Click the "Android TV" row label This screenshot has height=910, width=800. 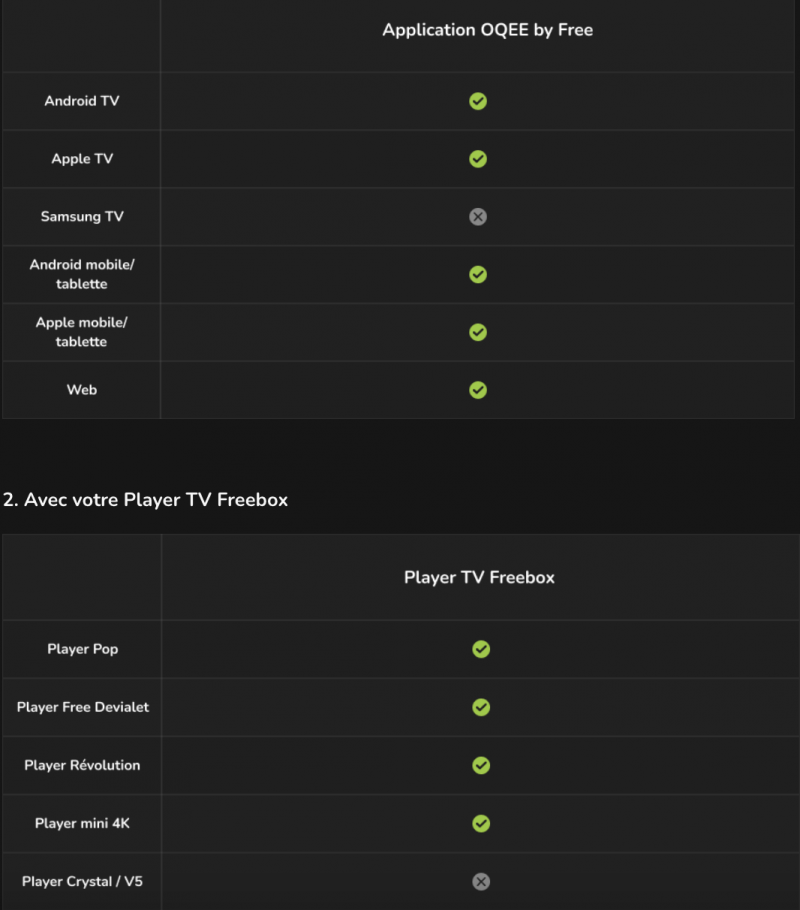point(82,101)
